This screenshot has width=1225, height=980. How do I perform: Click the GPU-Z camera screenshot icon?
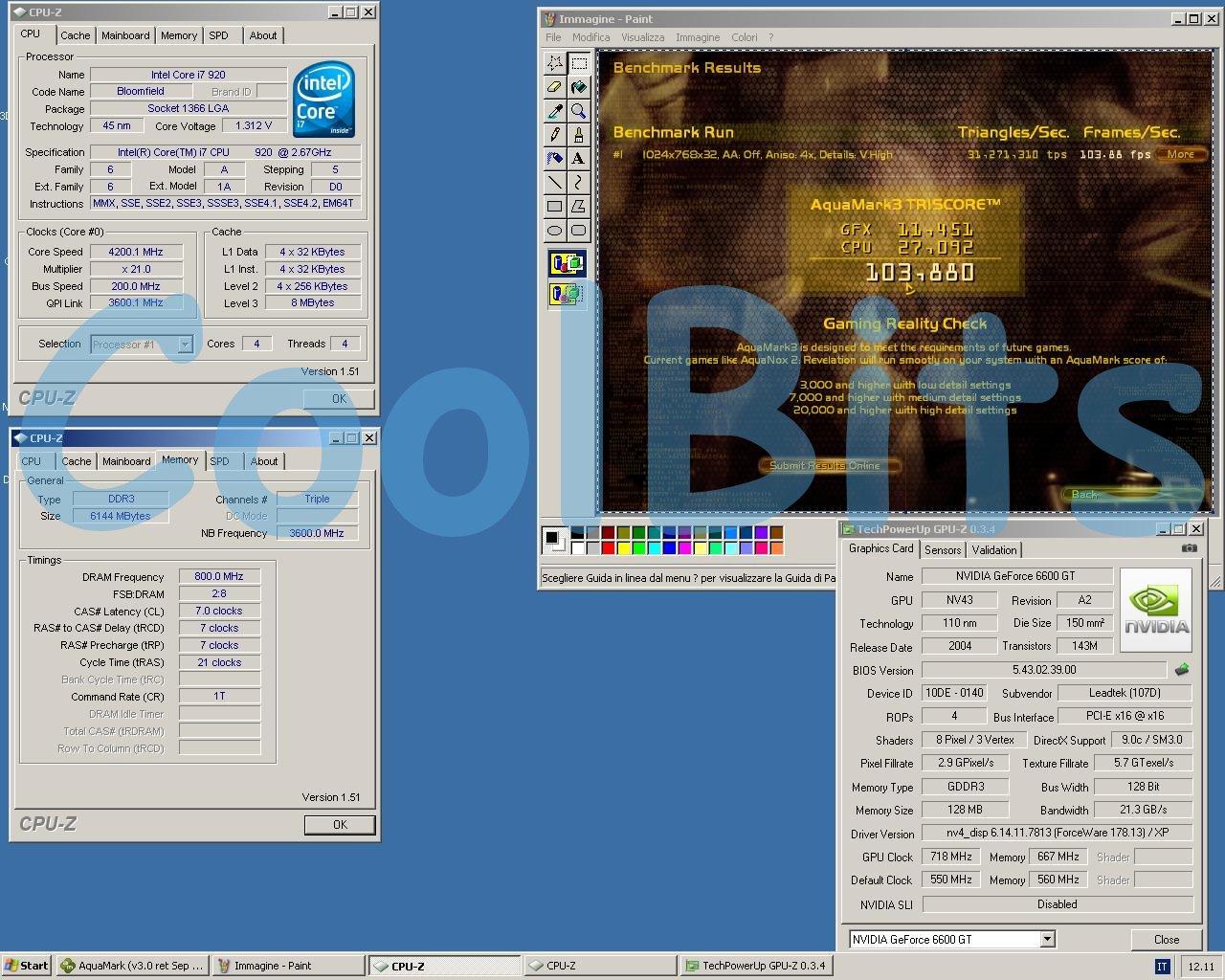(1189, 548)
